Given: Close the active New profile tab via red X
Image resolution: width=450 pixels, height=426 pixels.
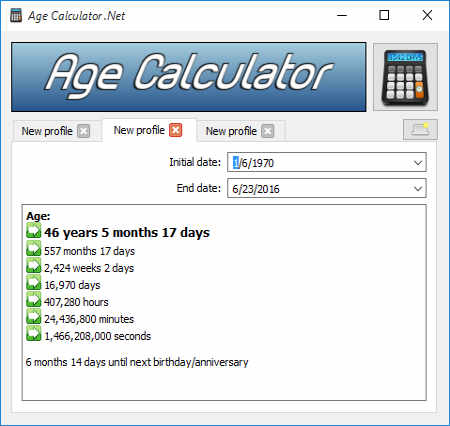Looking at the screenshot, I should (176, 130).
